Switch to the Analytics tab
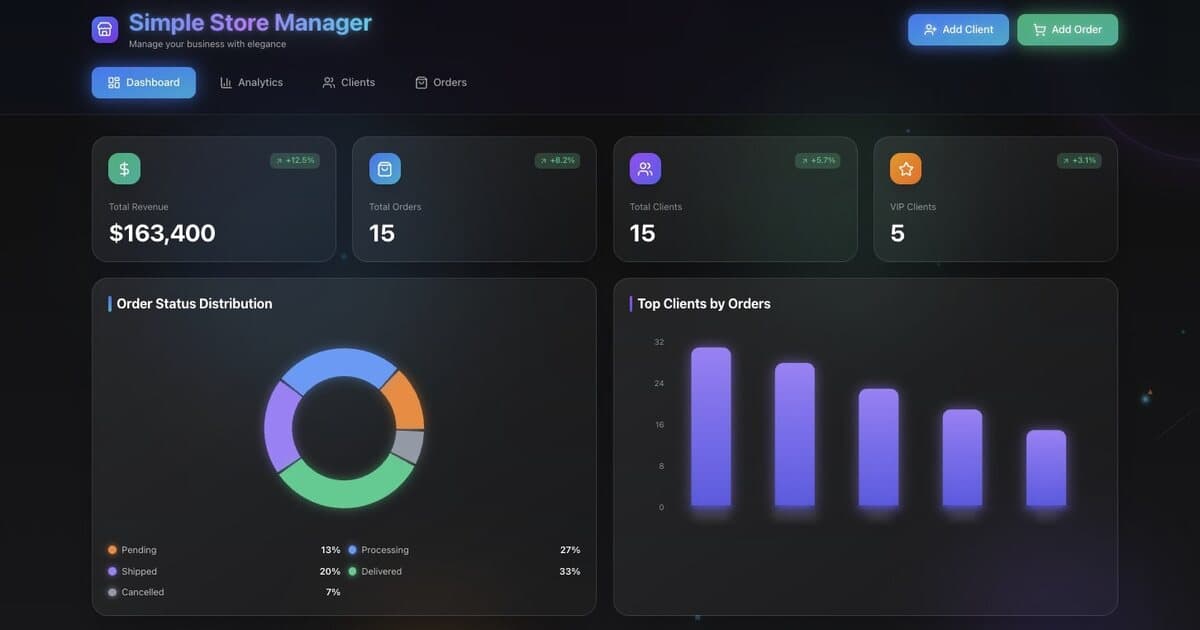1200x630 pixels. (251, 83)
